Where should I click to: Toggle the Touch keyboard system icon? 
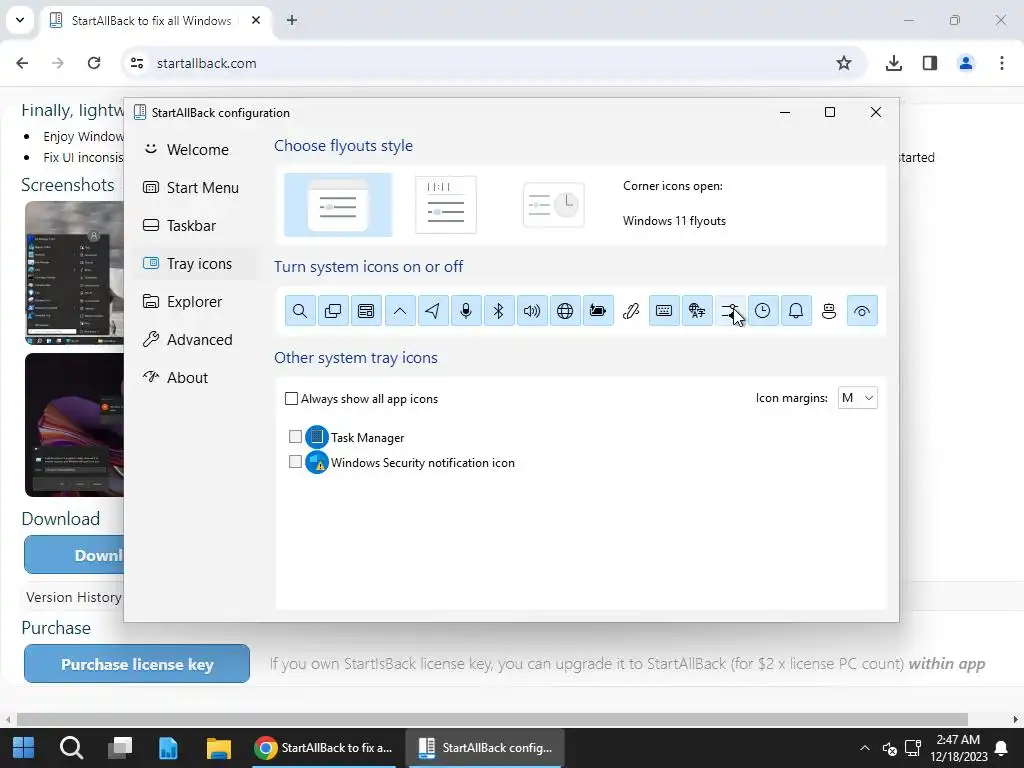664,311
